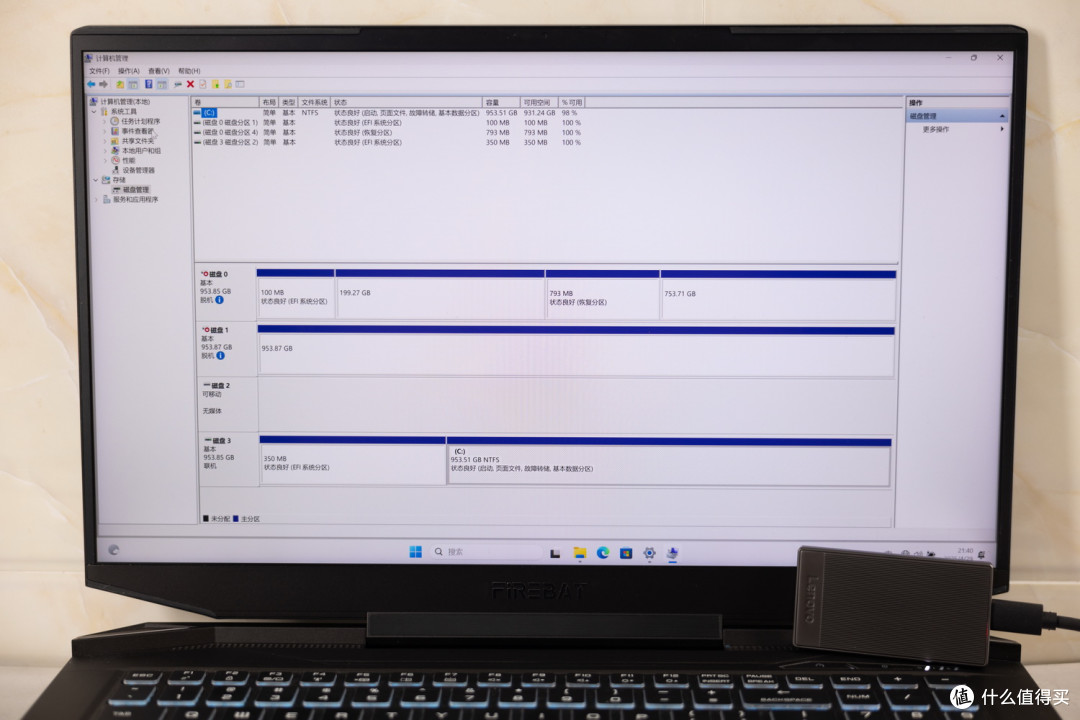The width and height of the screenshot is (1080, 720).
Task: Select the (磁盘 0 磁盘分区 4) volume row
Action: click(388, 132)
